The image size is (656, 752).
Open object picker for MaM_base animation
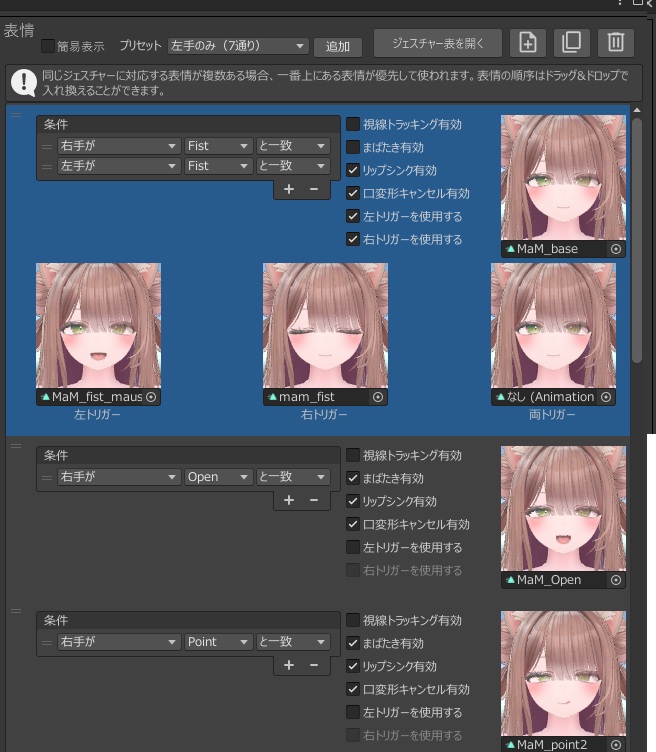(x=616, y=249)
